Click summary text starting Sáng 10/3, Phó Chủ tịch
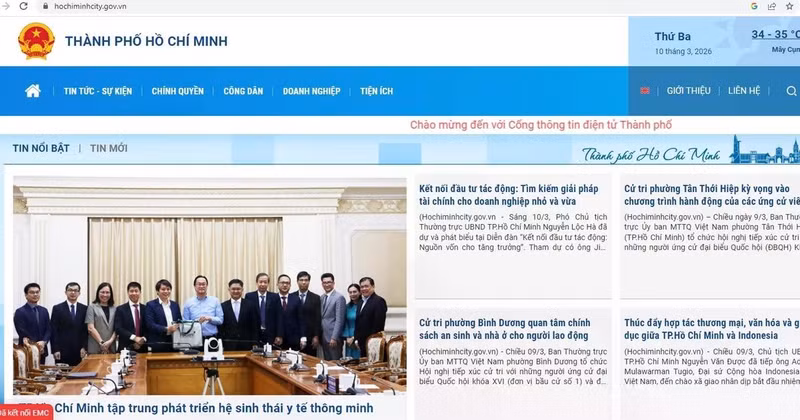 coord(513,232)
